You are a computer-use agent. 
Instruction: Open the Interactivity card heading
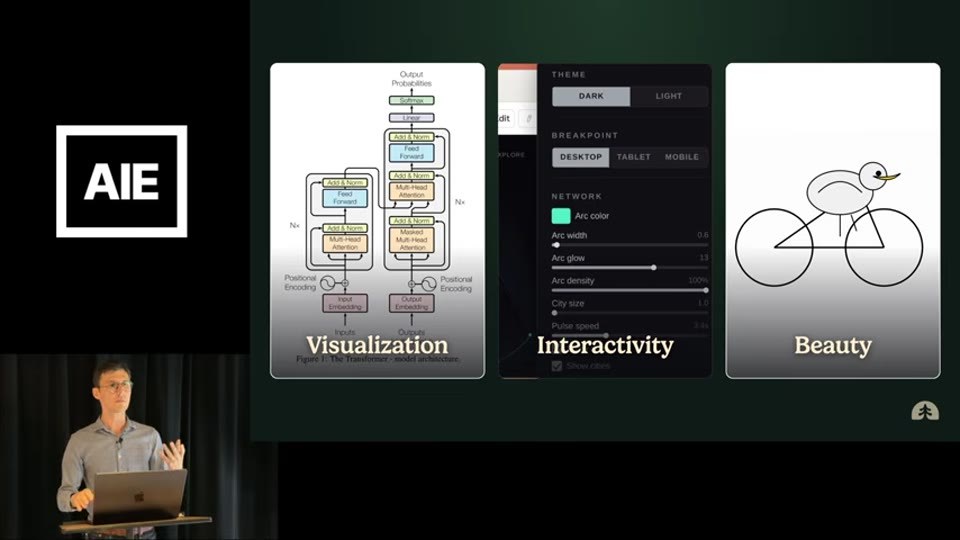coord(605,345)
